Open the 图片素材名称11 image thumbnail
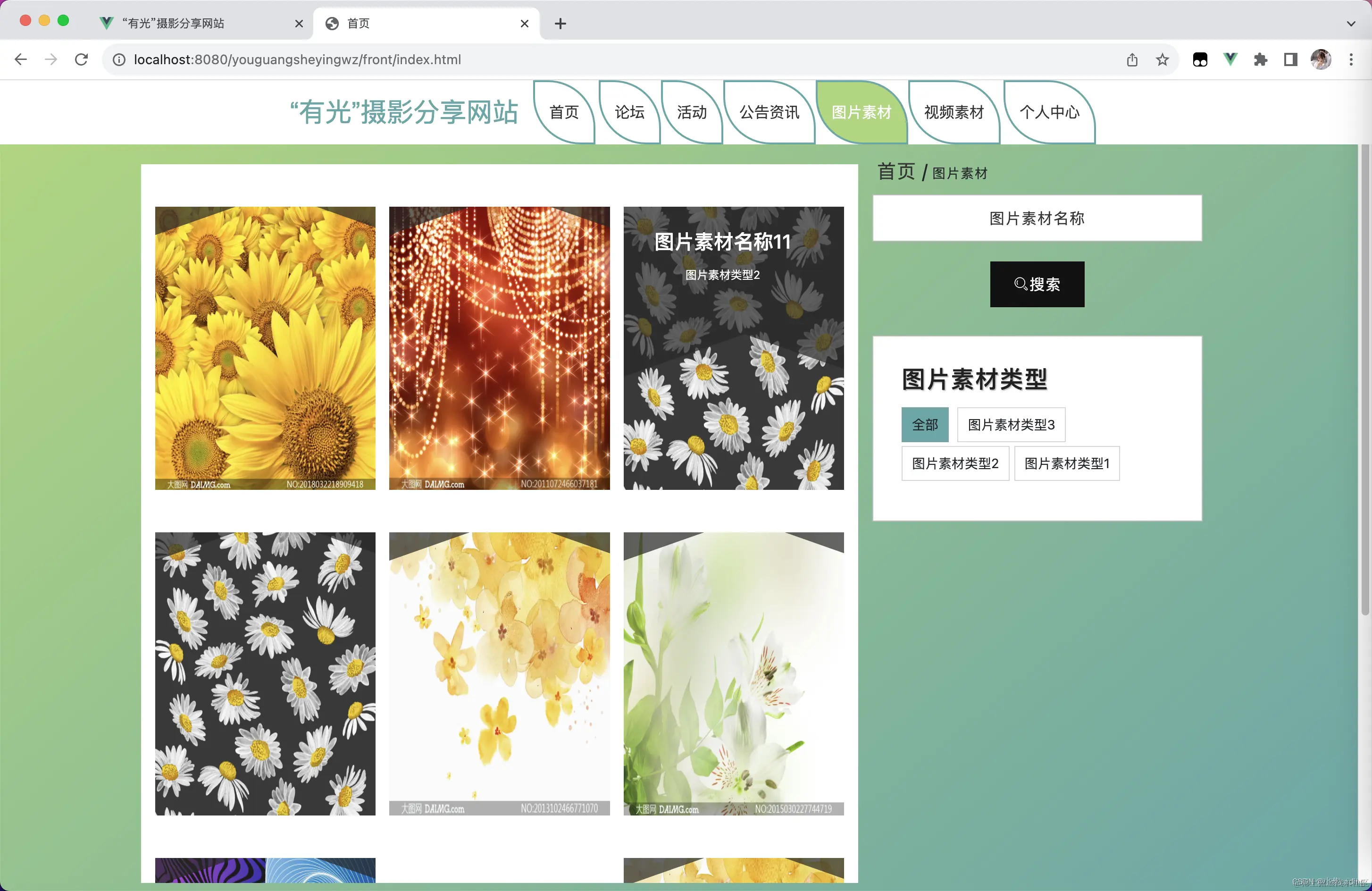Screen dimensions: 1372x891 733,349
